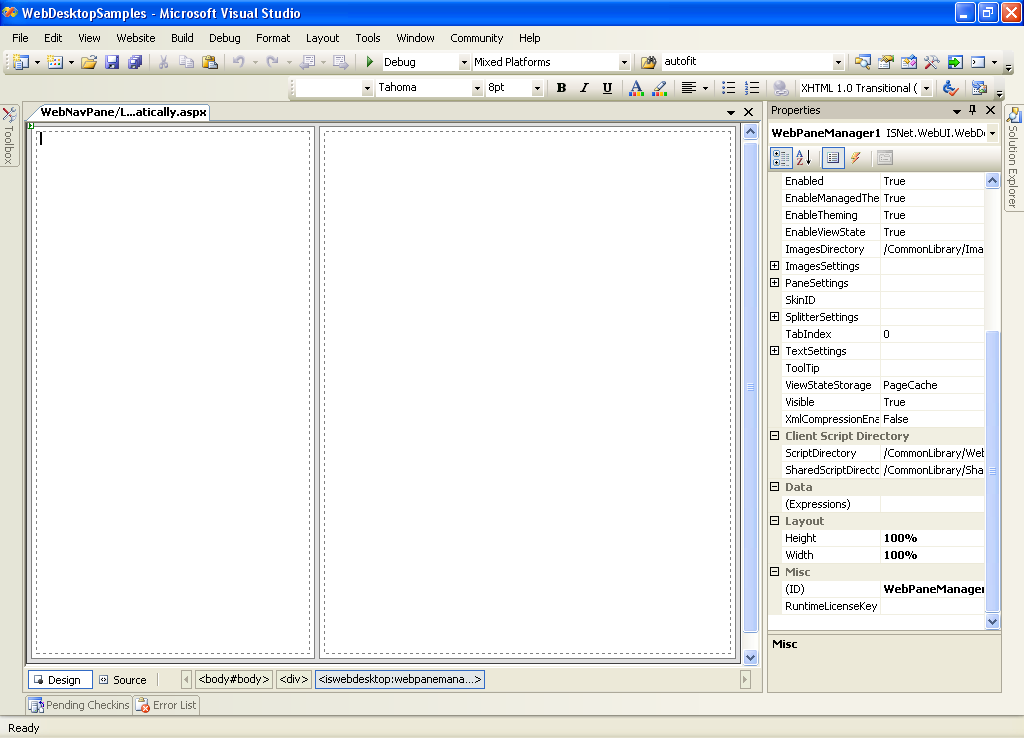Toggle Underline formatting
This screenshot has height=738, width=1024.
click(607, 88)
